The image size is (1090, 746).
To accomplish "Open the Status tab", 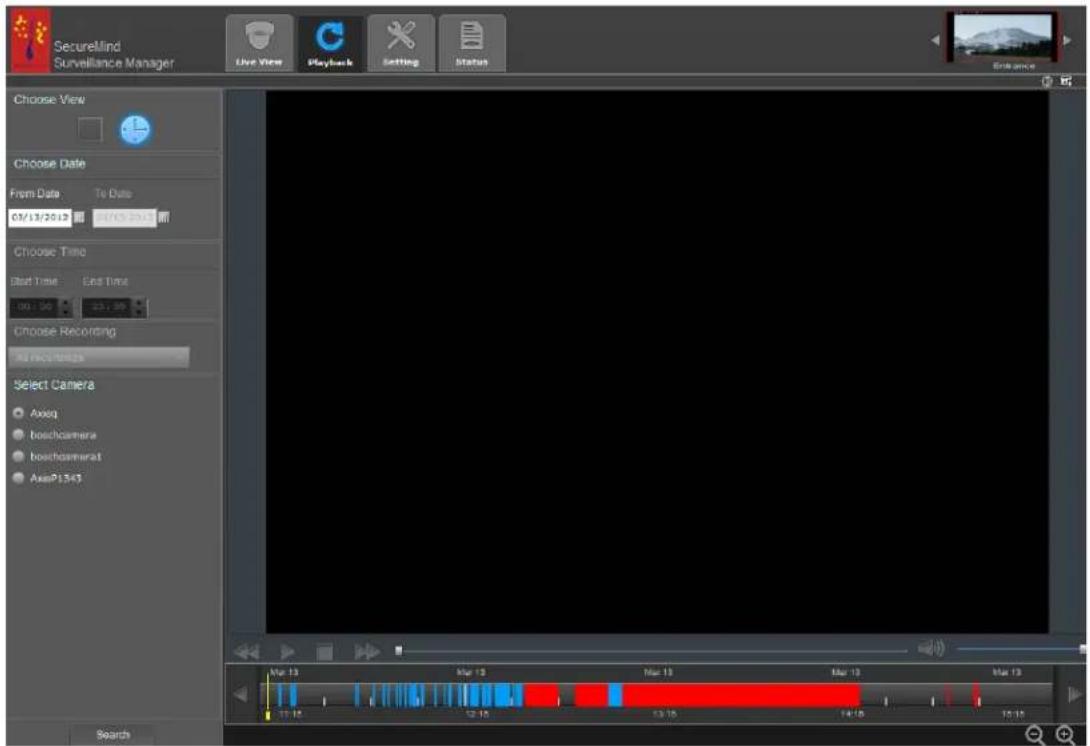I will (471, 43).
